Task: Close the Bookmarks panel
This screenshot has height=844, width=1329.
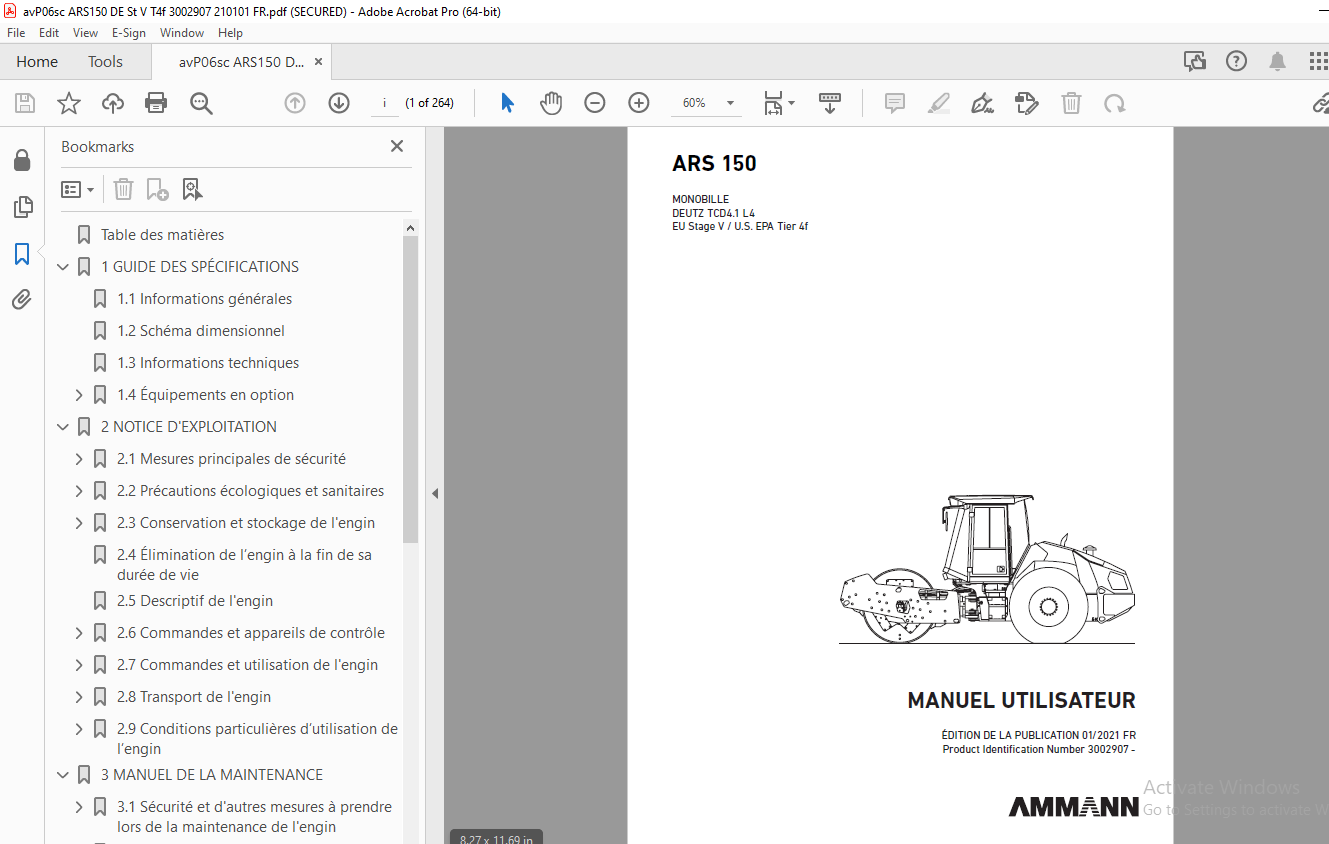Action: [397, 146]
